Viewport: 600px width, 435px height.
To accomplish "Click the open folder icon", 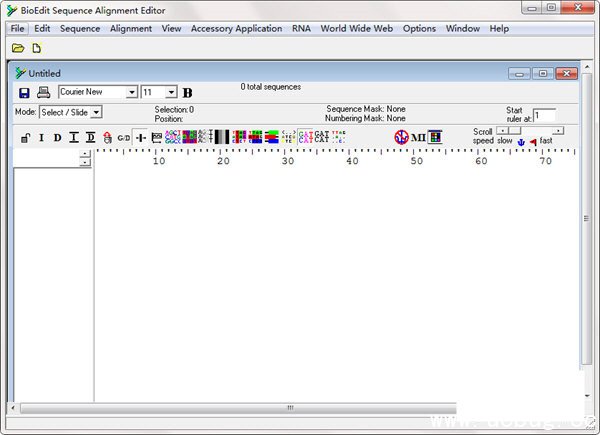I will click(x=18, y=48).
